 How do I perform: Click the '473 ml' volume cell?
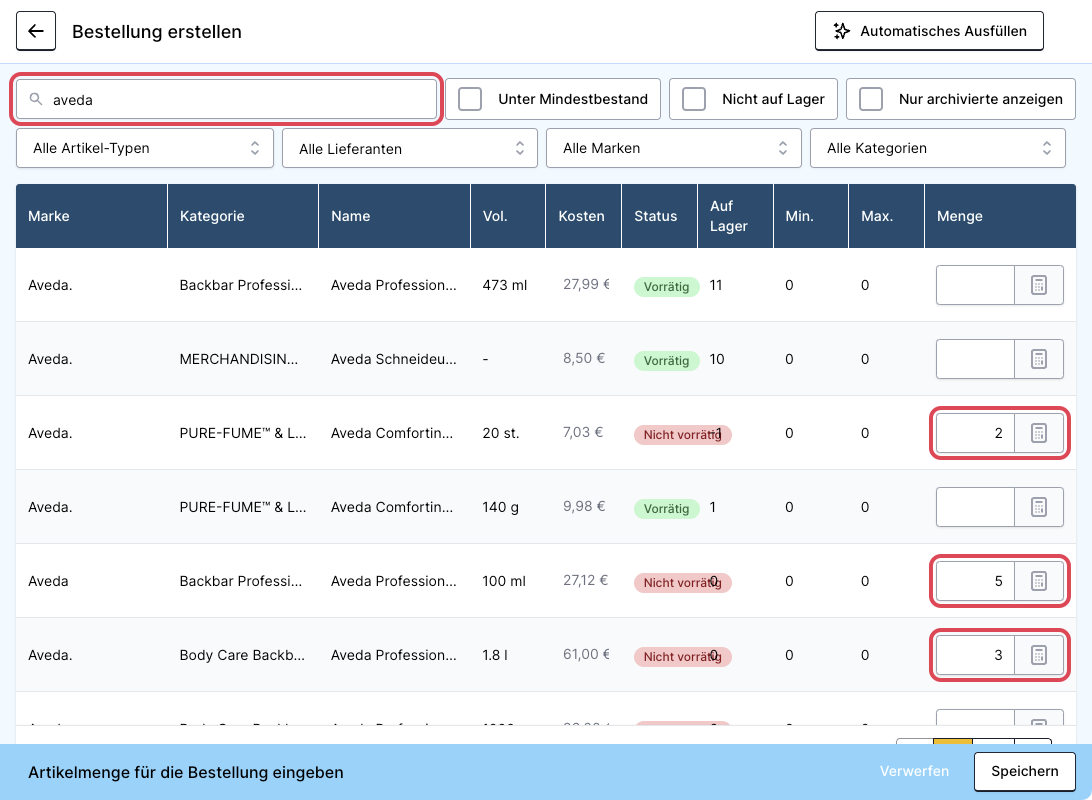click(x=505, y=285)
